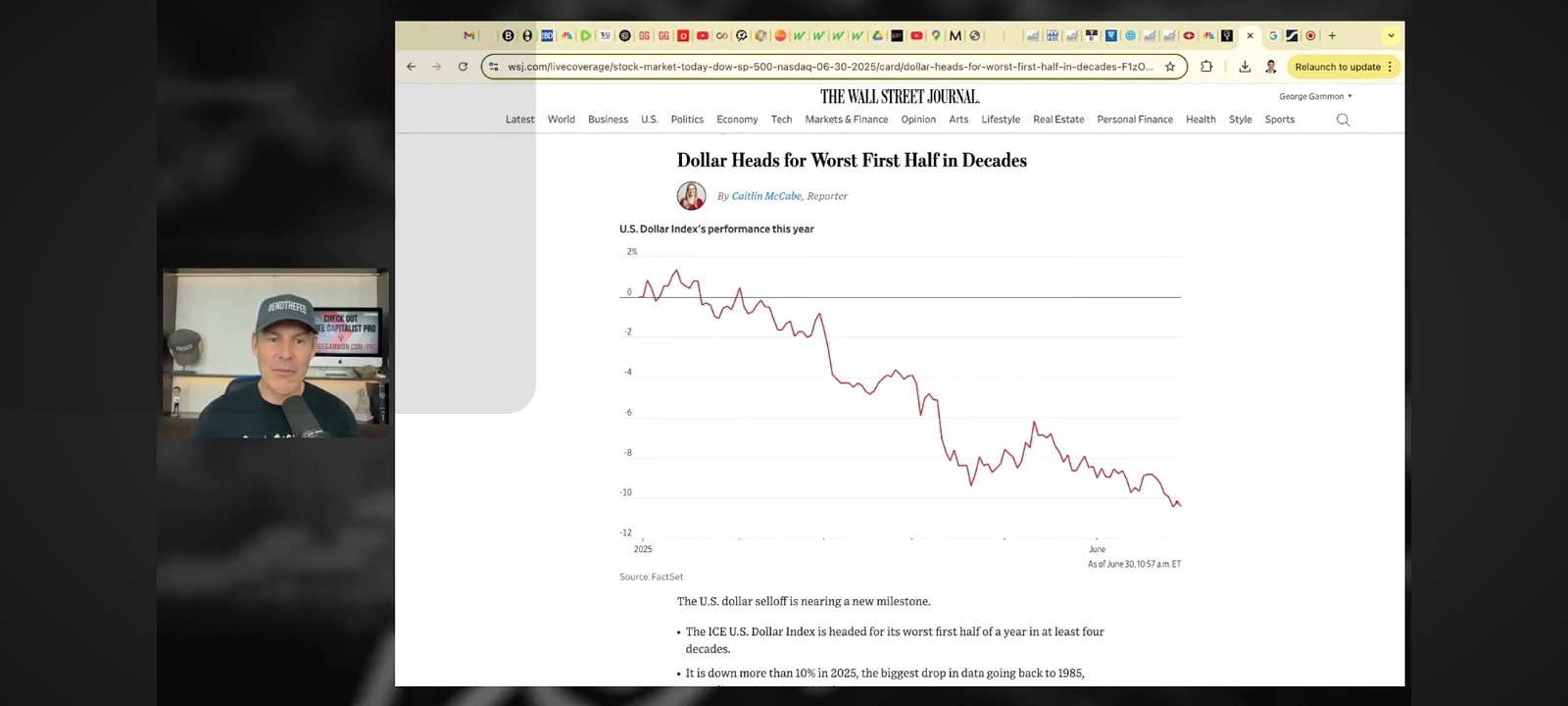Go back to the previous page
This screenshot has height=706, width=1568.
(412, 67)
